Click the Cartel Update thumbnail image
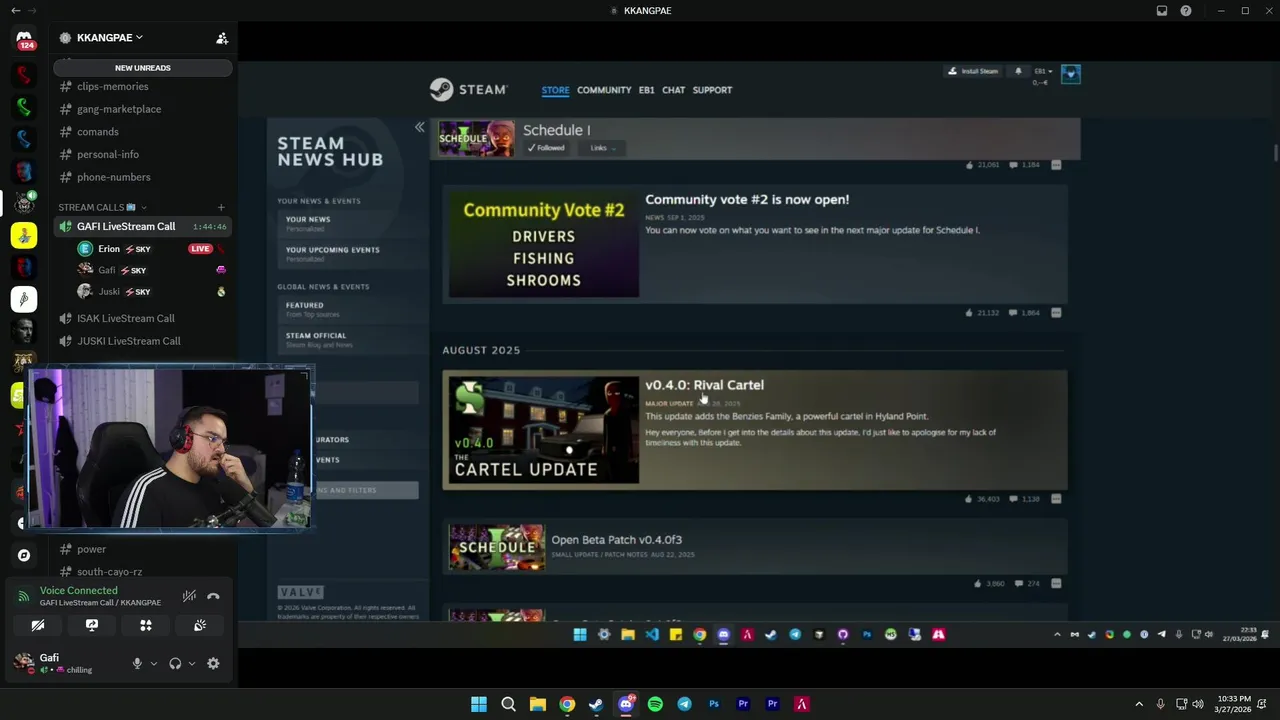Screen dimensions: 1280x720 [544, 430]
